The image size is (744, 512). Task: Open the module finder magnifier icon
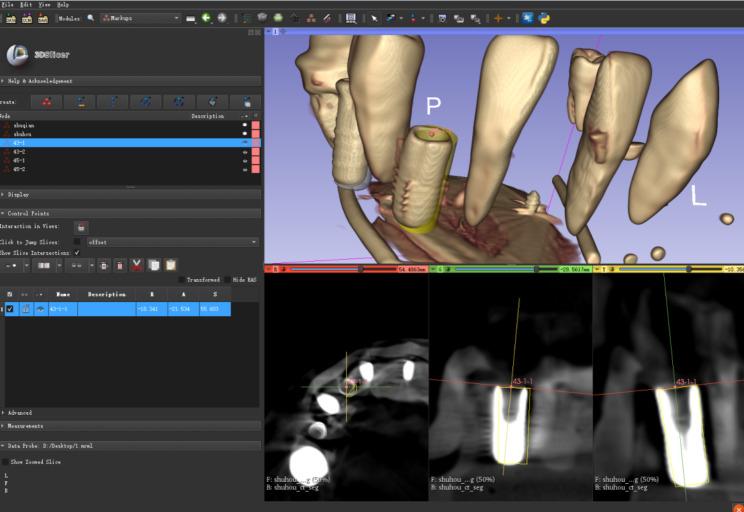(x=91, y=18)
